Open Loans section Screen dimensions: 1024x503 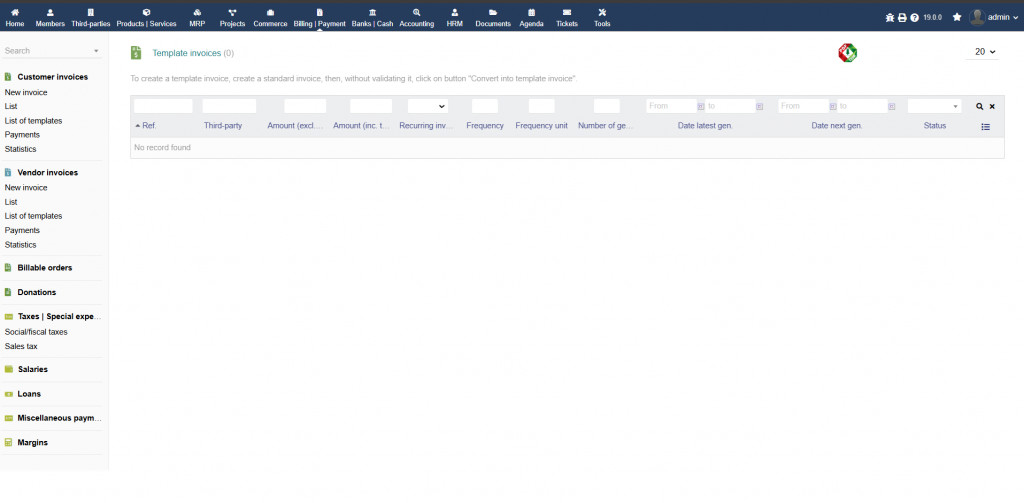tap(29, 394)
